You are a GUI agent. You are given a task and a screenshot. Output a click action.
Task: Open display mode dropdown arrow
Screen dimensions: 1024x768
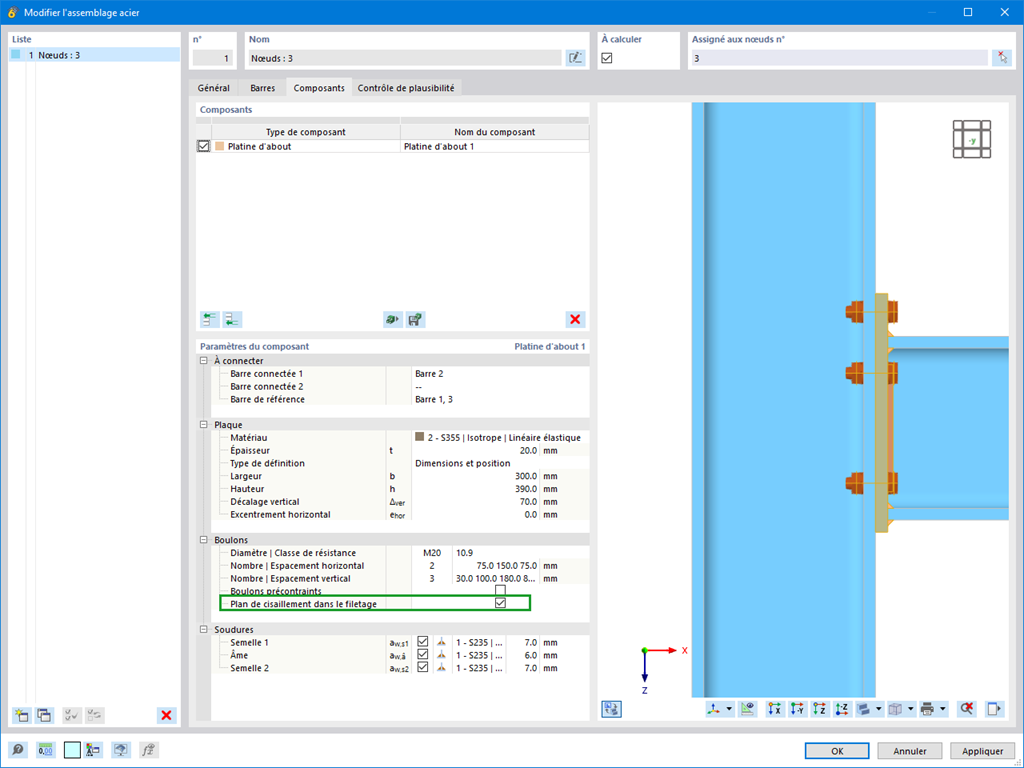coord(879,709)
